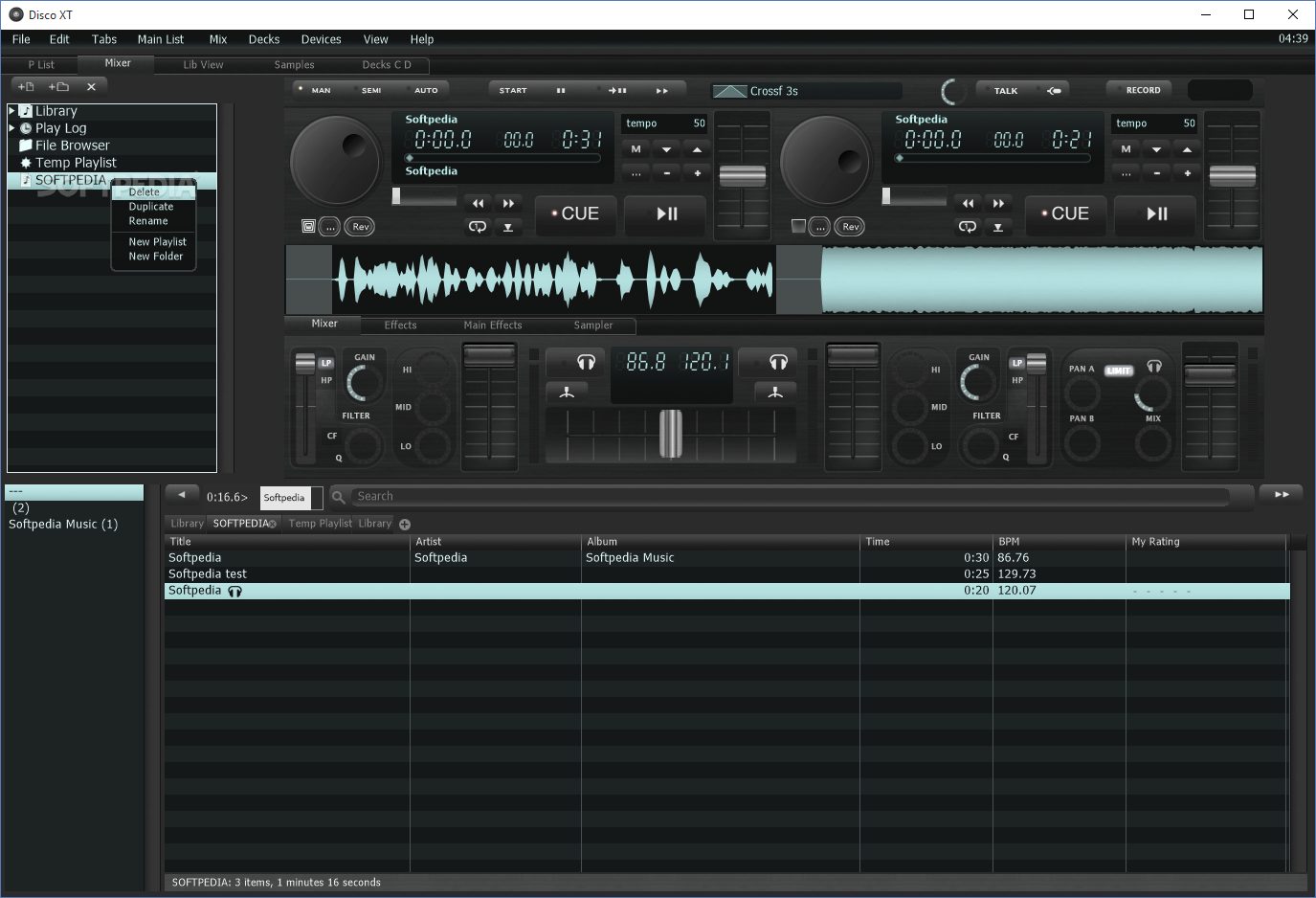The height and width of the screenshot is (898, 1316).
Task: Toggle the TALK button
Action: point(1006,91)
